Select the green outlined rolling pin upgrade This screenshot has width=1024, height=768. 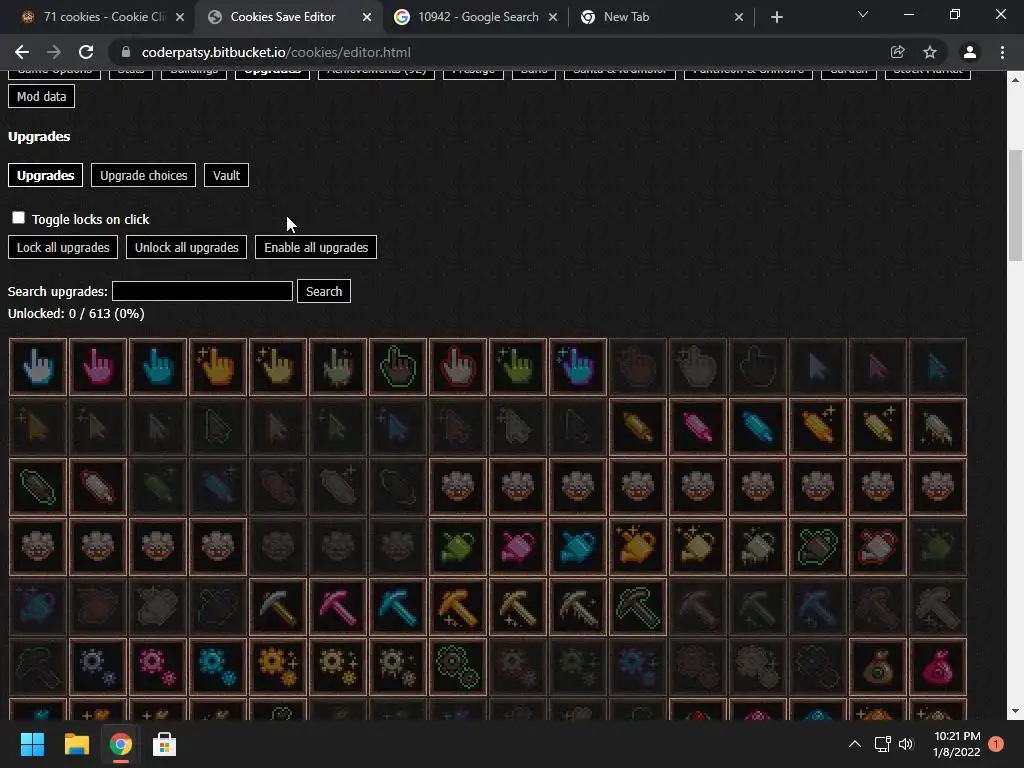click(38, 487)
